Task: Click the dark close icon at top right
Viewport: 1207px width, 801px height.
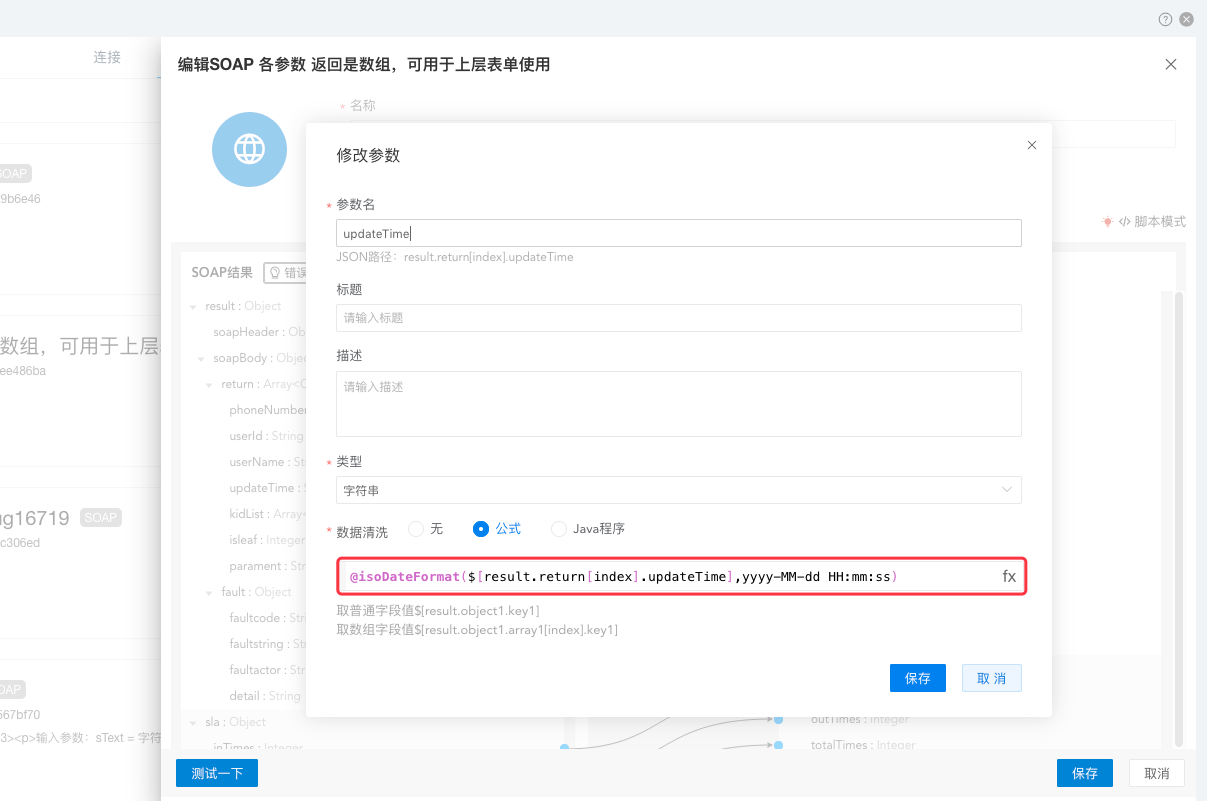Action: (1186, 19)
